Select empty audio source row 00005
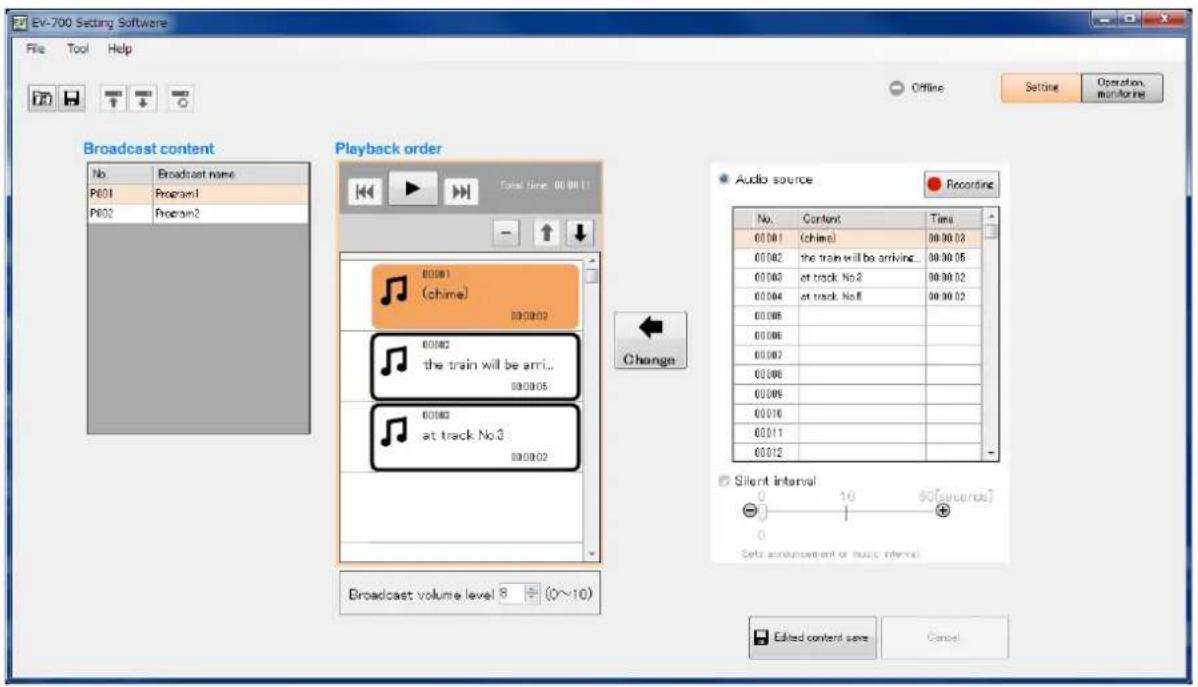The height and width of the screenshot is (687, 1198). pos(857,316)
